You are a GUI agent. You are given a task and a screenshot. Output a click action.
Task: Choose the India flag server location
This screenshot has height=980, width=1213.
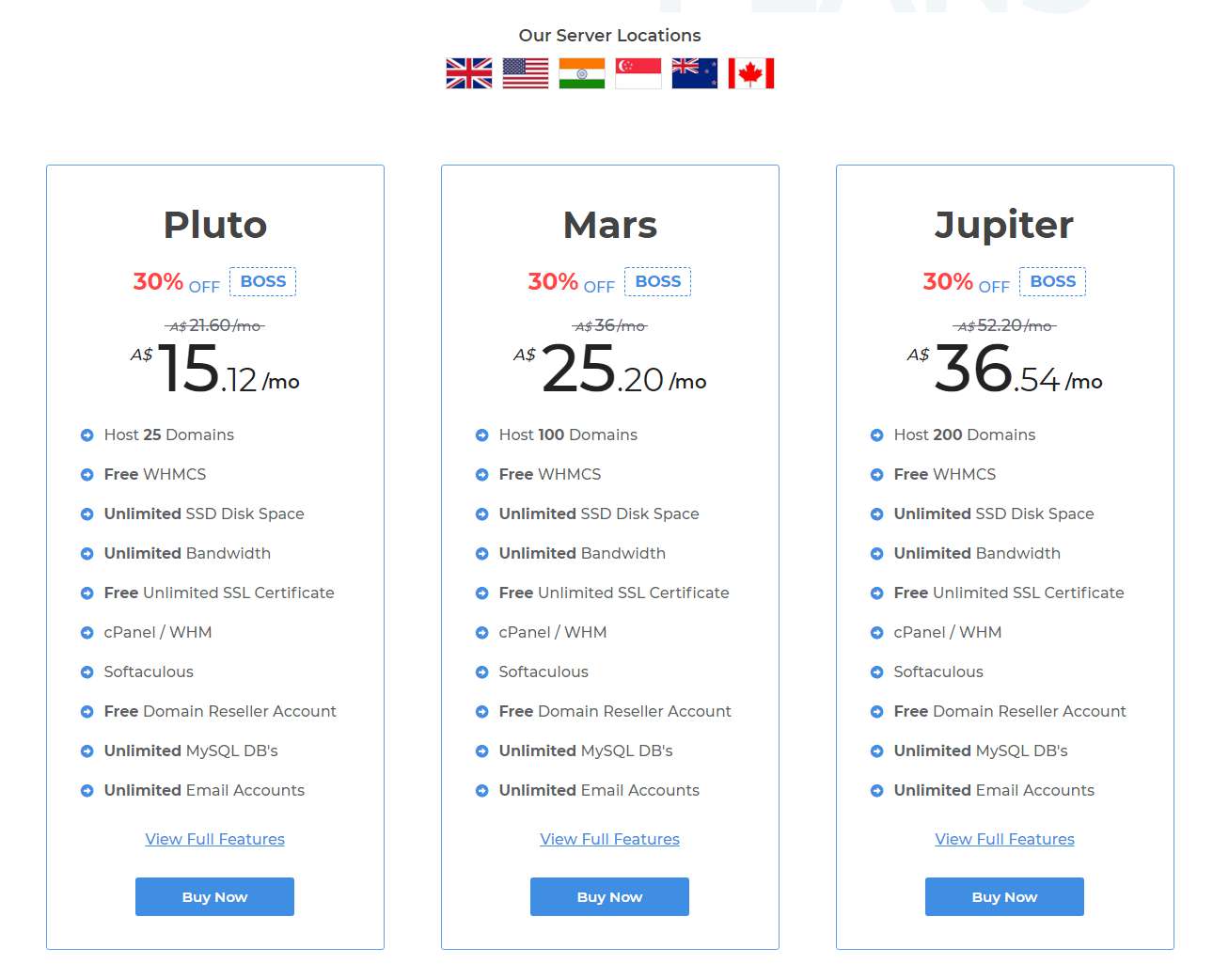pos(581,73)
